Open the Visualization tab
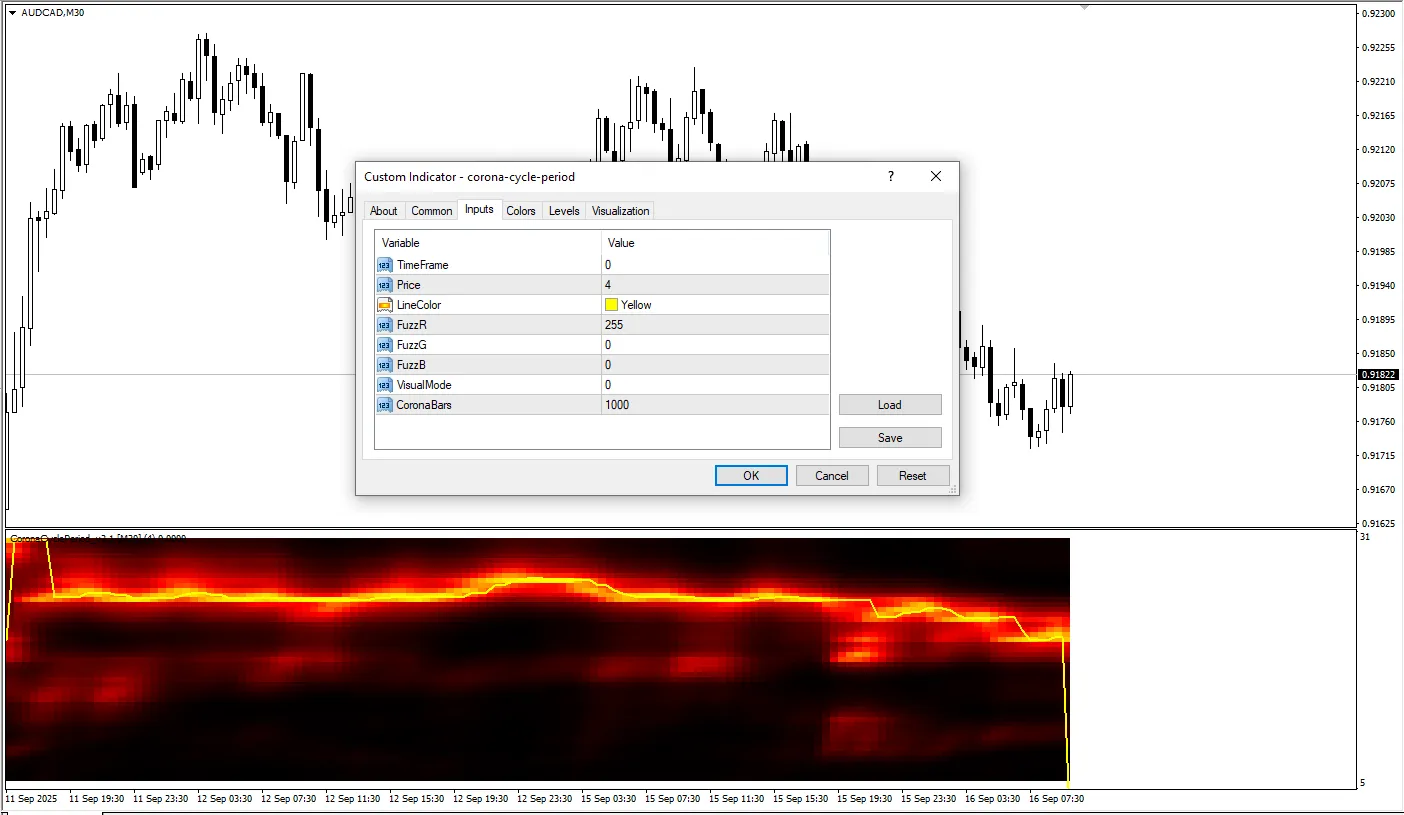 620,211
